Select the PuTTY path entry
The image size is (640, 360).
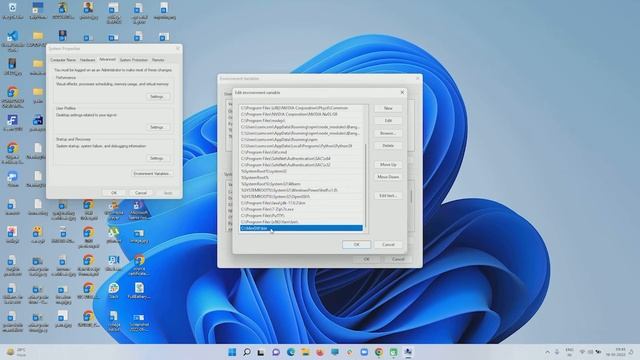301,216
